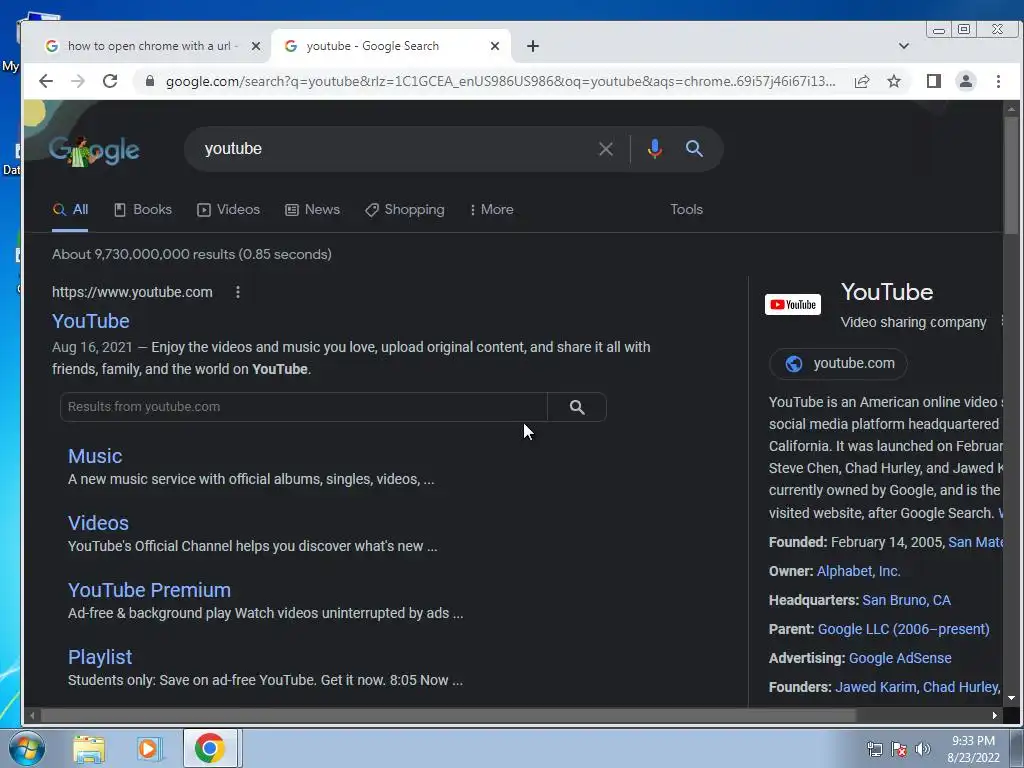Screen dimensions: 1024x768
Task: Click the 'Results from youtube.com' search field
Action: [x=304, y=407]
